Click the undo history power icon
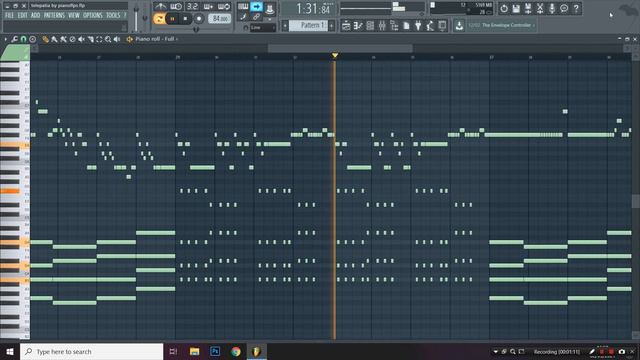The image size is (640, 360). click(504, 9)
